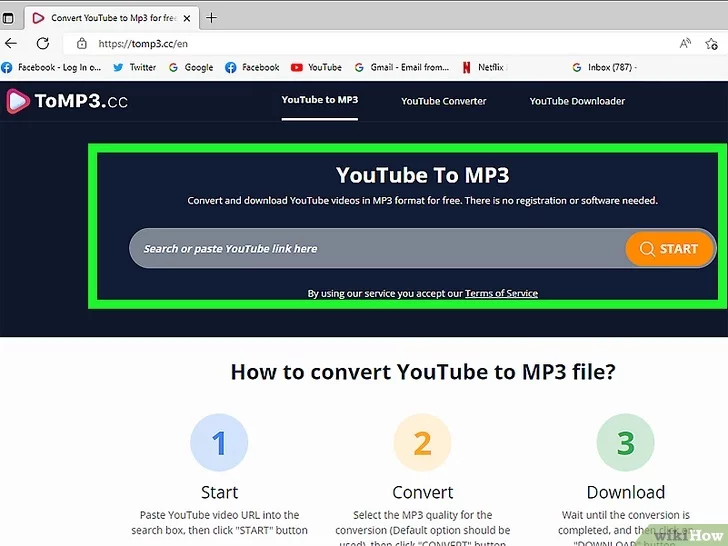Click the 'Start' step title text
The height and width of the screenshot is (546, 728).
(219, 492)
